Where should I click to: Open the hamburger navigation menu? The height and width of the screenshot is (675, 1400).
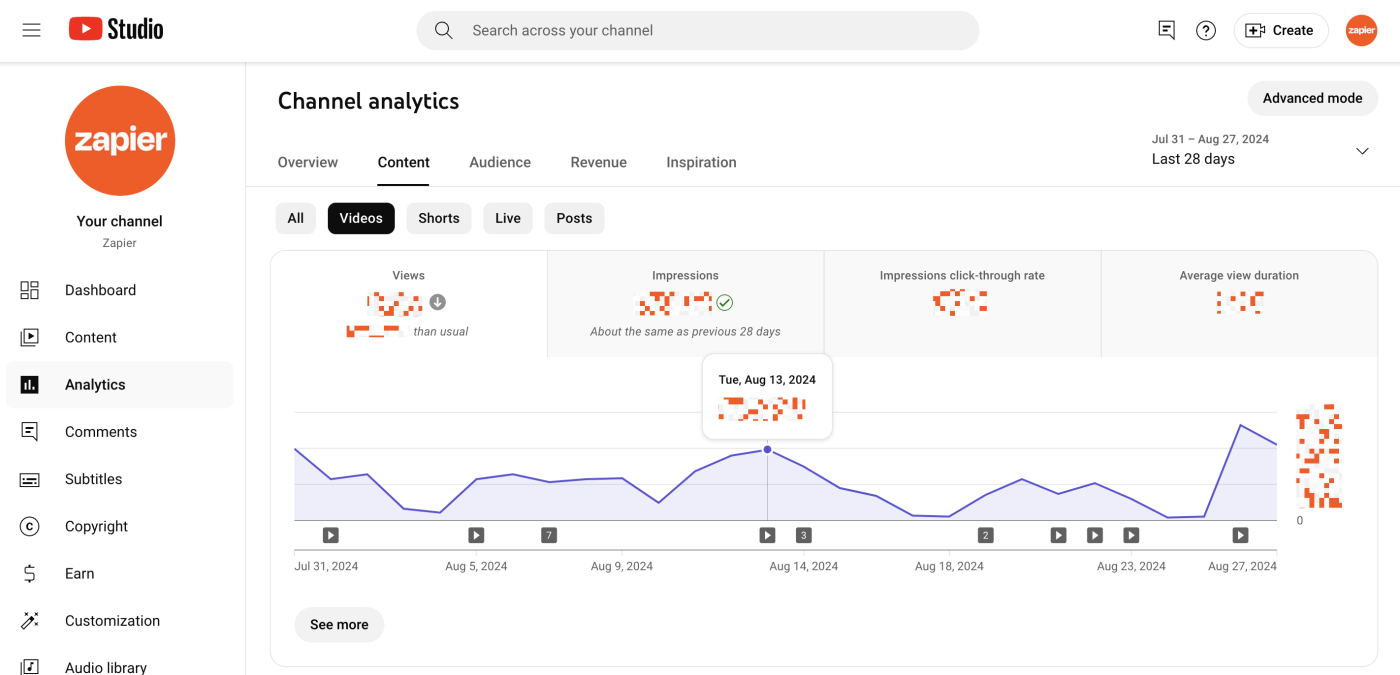31,30
